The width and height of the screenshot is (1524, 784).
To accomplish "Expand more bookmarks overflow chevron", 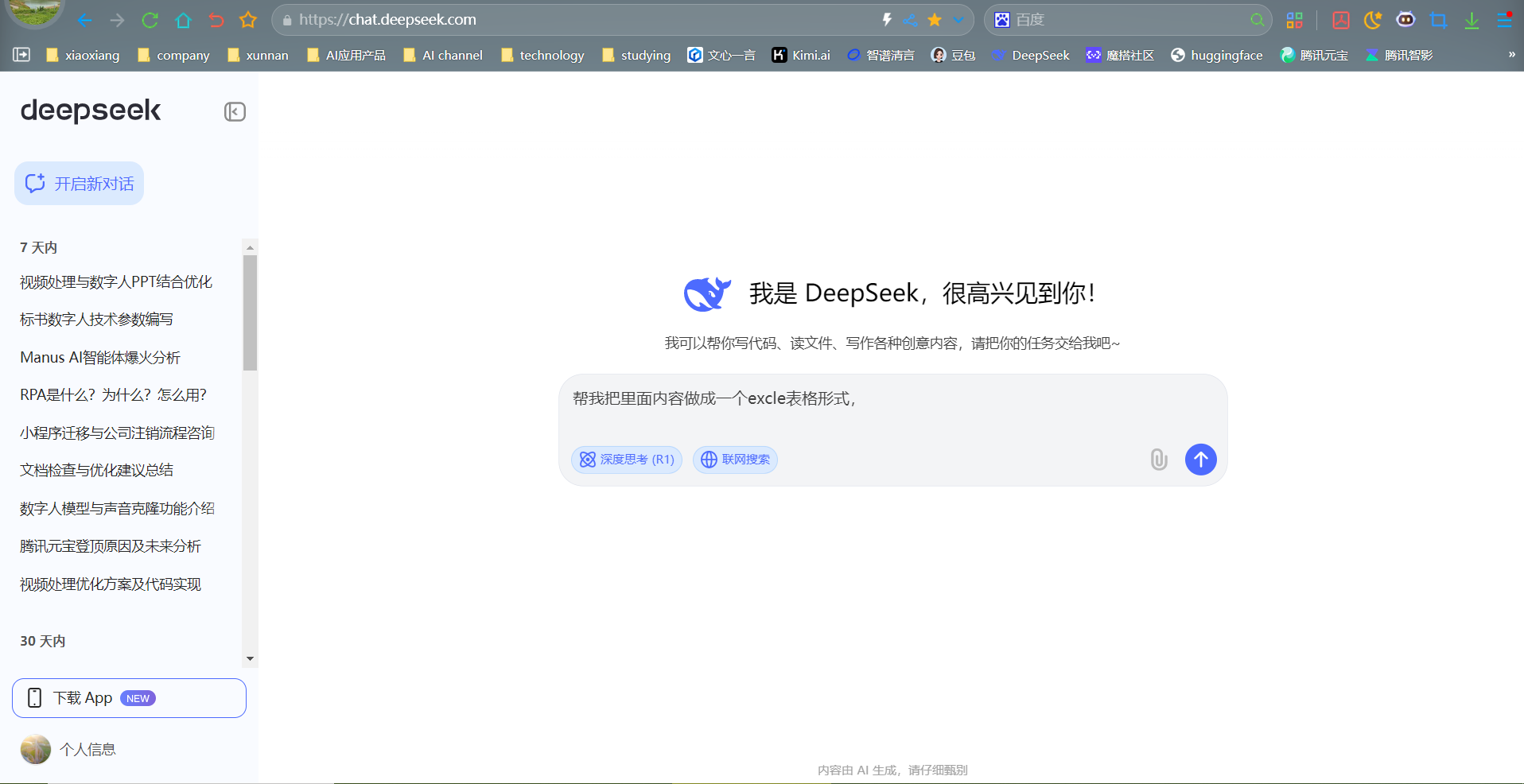I will click(x=1511, y=55).
